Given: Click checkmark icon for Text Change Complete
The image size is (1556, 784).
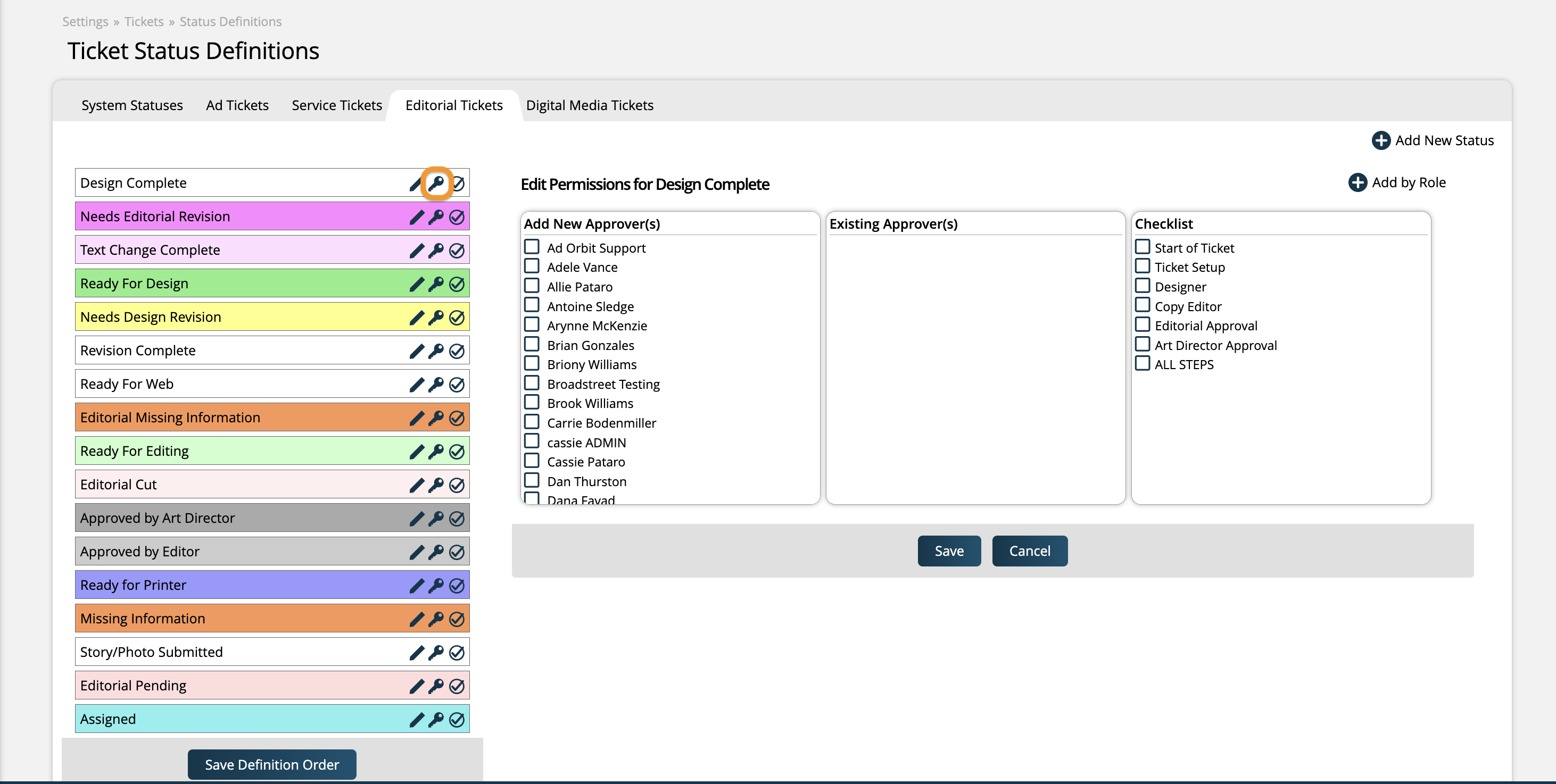Looking at the screenshot, I should 457,251.
